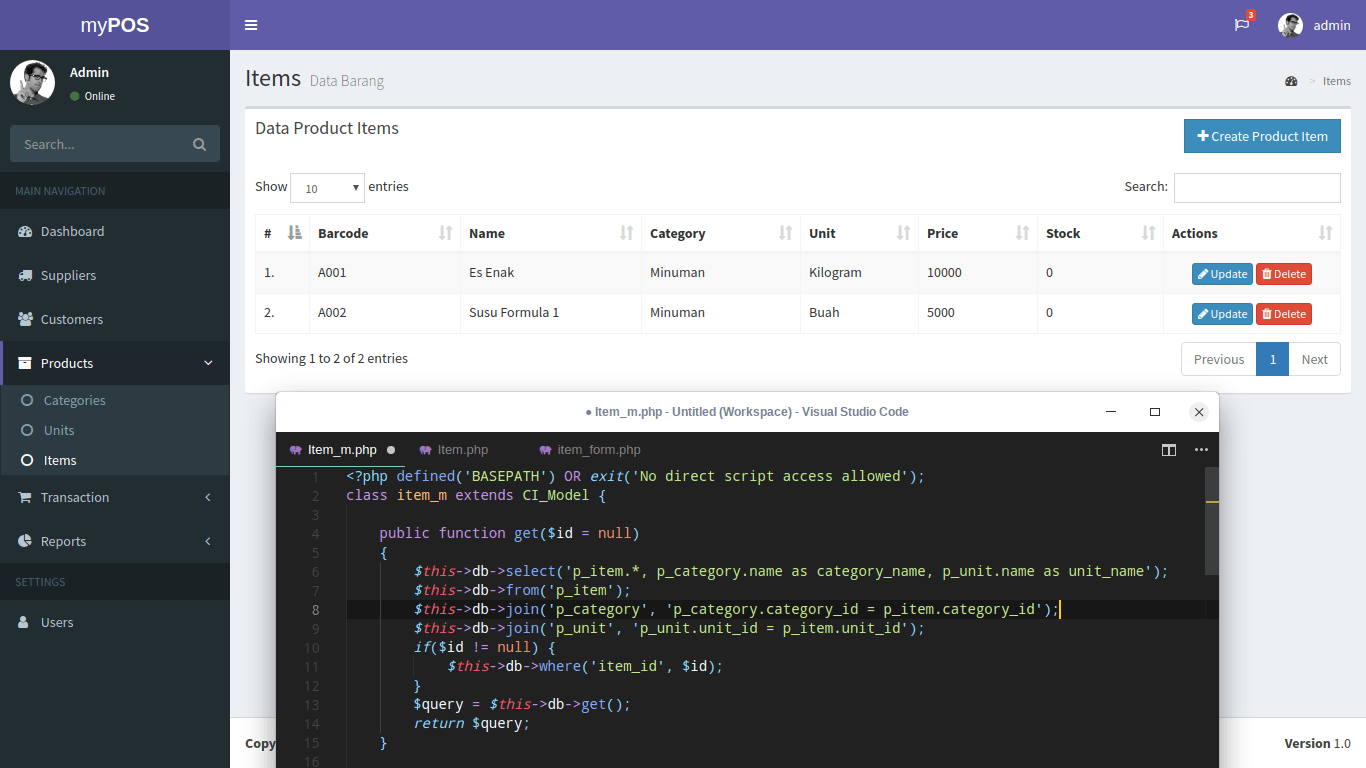Open the Dashboard from the sidebar

coord(70,231)
